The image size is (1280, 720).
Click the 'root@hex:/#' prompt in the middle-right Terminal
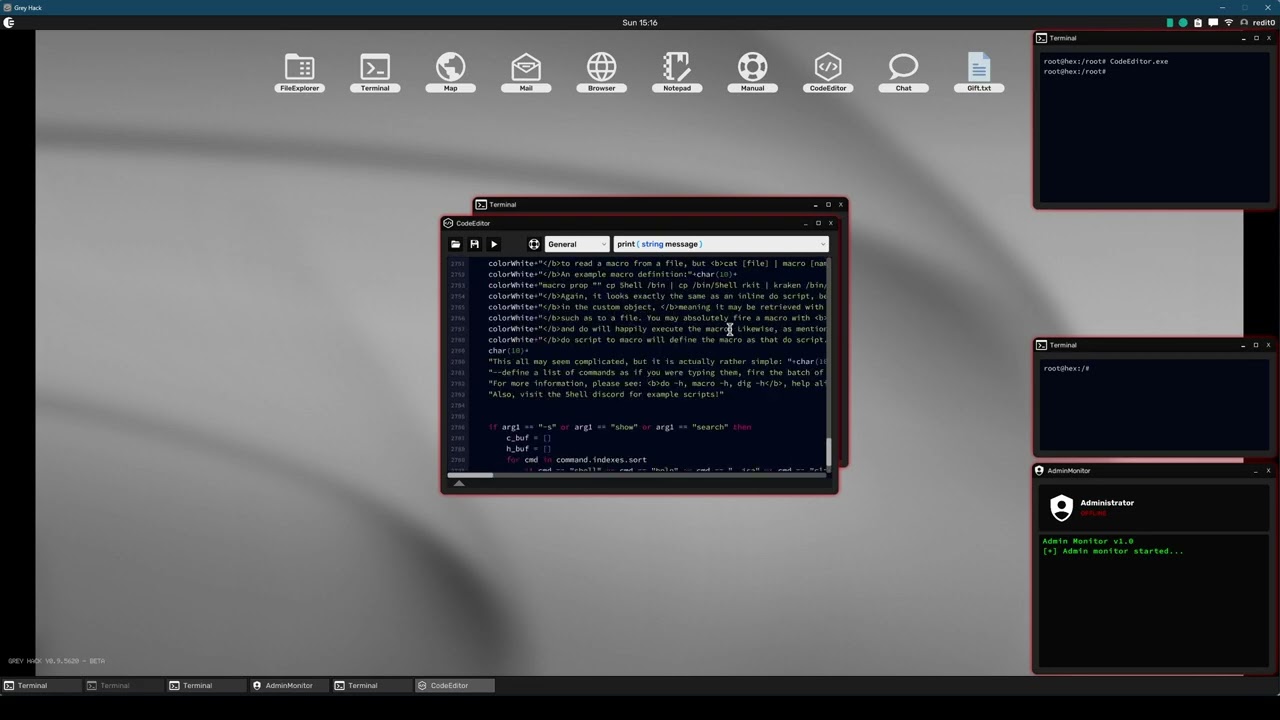pos(1066,368)
